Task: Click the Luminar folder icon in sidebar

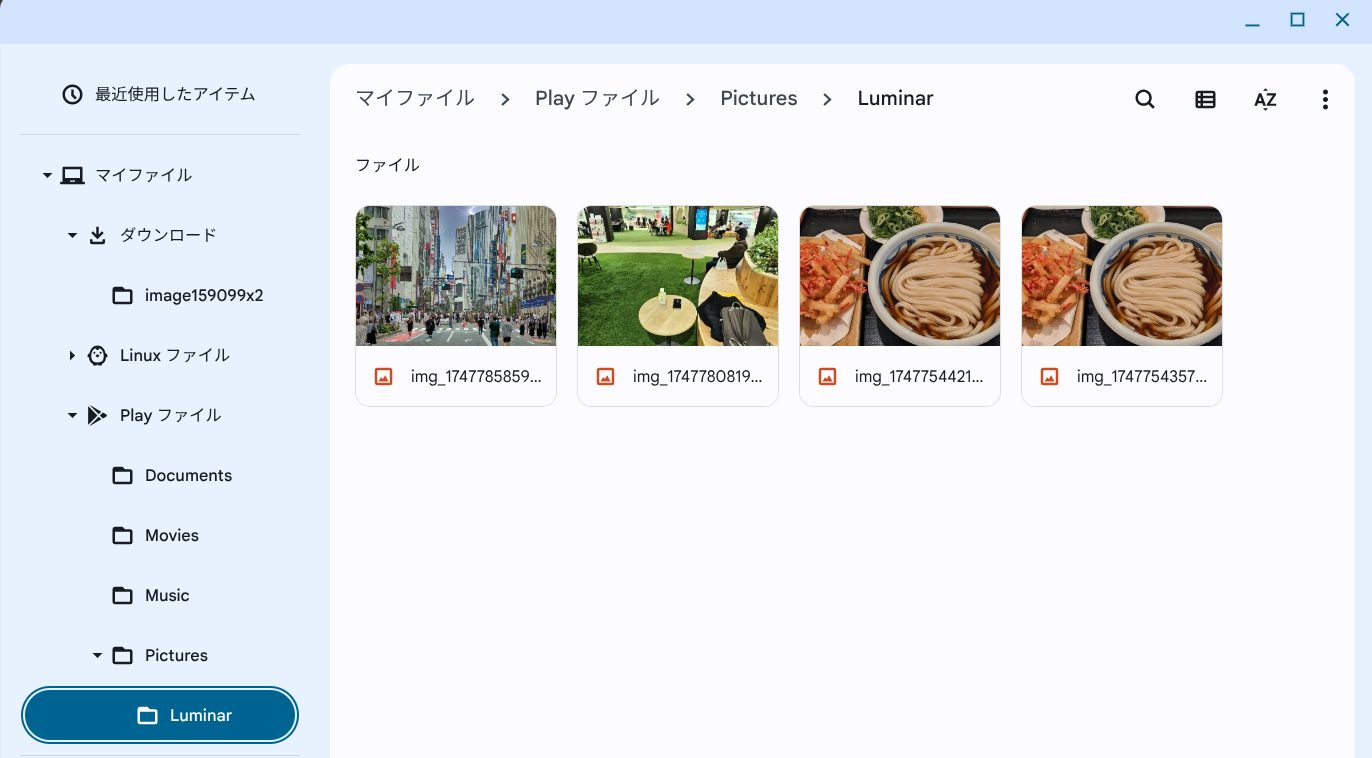Action: point(147,716)
